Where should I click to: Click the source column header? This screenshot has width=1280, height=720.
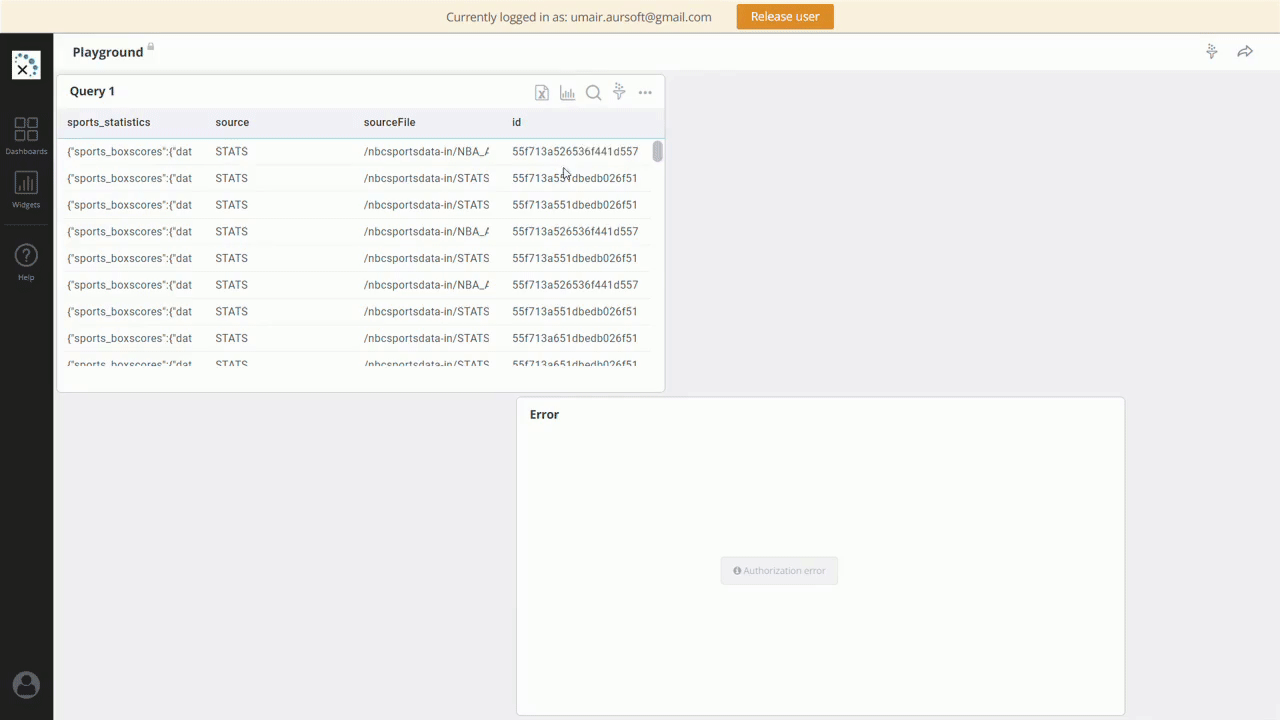(232, 122)
